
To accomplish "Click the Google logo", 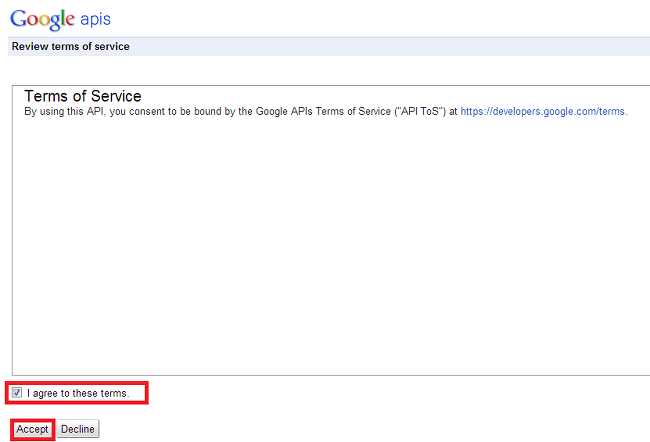I will 42,19.
